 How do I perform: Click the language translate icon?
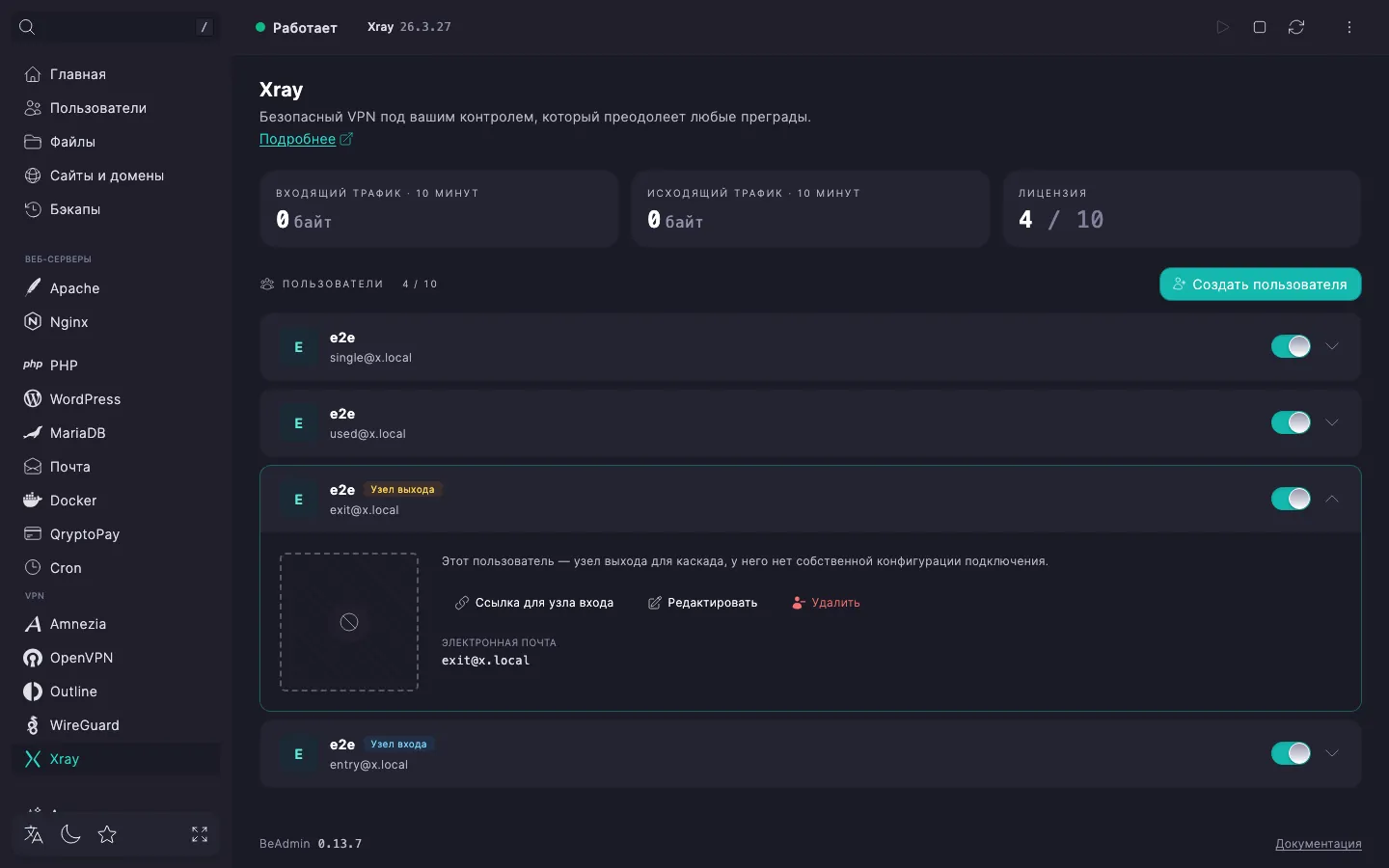pyautogui.click(x=34, y=834)
